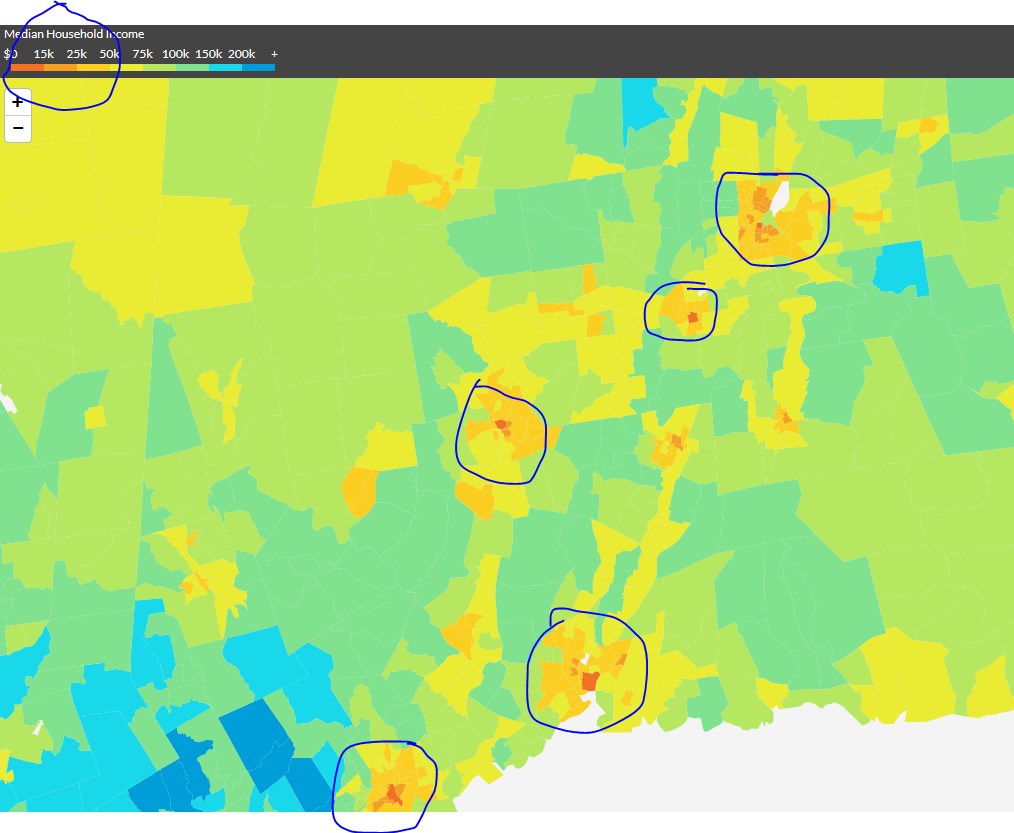Click the cyan 150k–200k legend swatch
The height and width of the screenshot is (833, 1014).
click(225, 67)
